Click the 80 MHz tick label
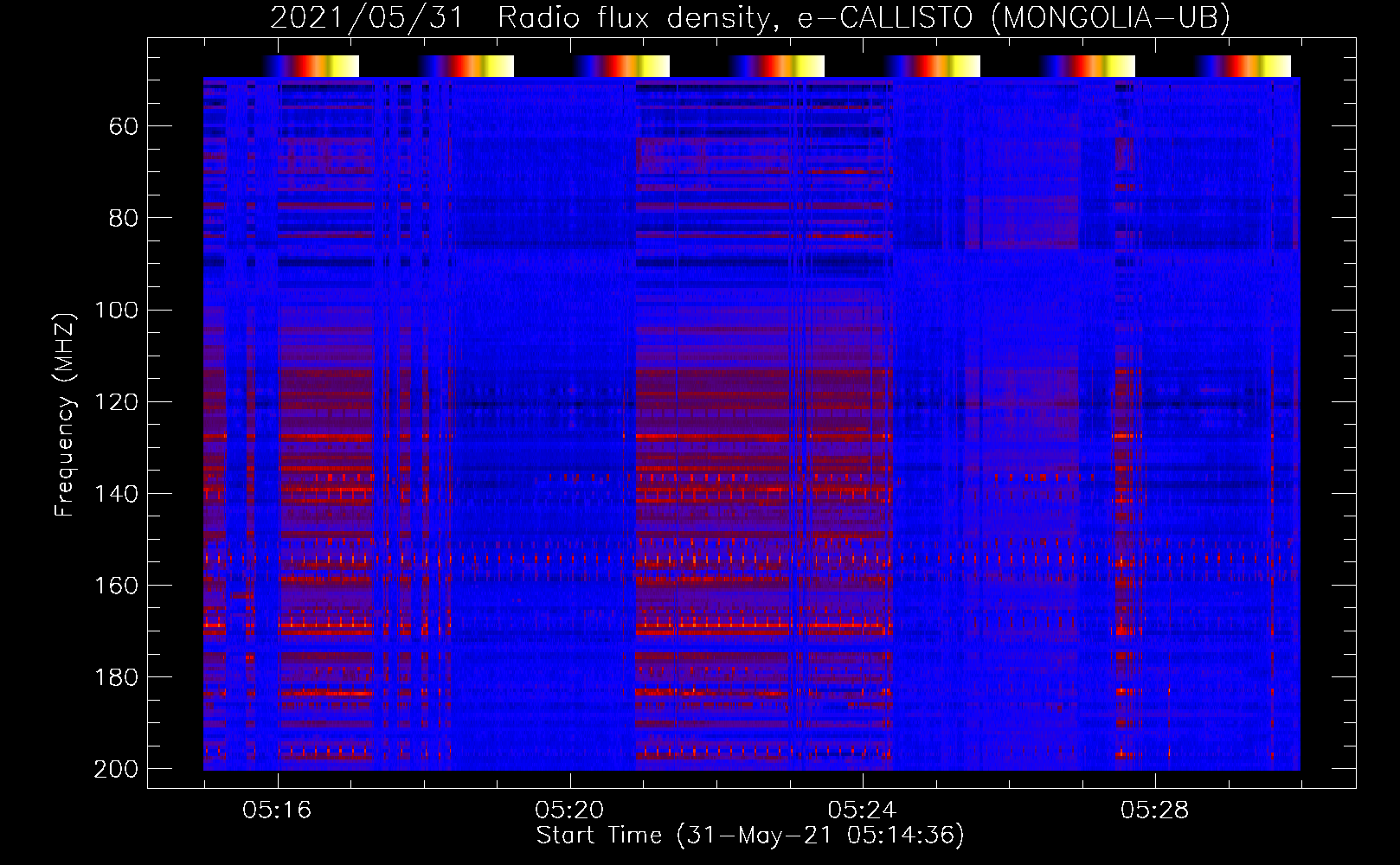1400x865 pixels. pos(124,218)
